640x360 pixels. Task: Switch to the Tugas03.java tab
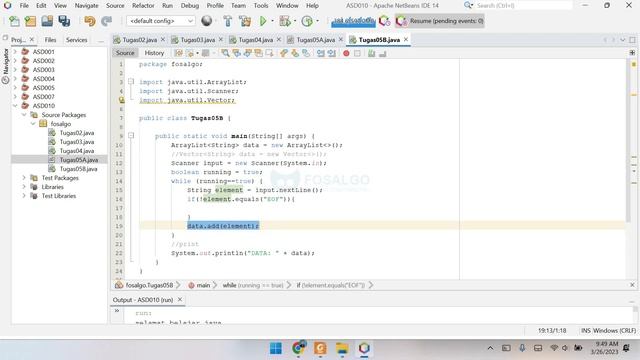(x=198, y=40)
